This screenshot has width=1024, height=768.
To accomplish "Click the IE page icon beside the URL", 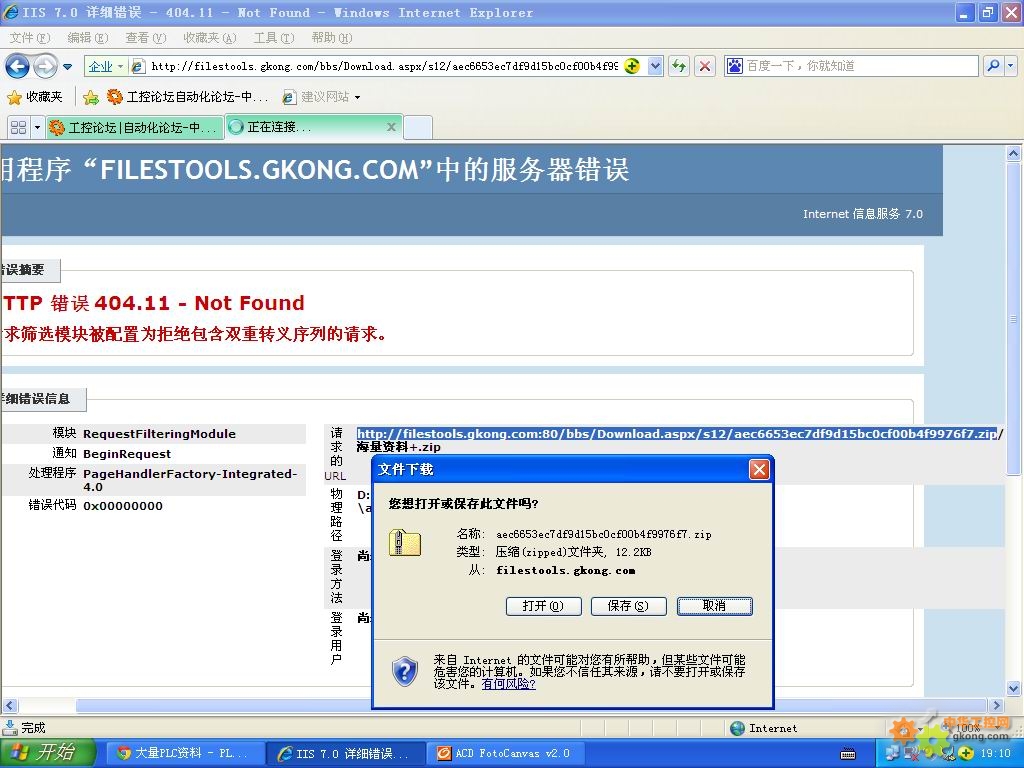I will (138, 66).
